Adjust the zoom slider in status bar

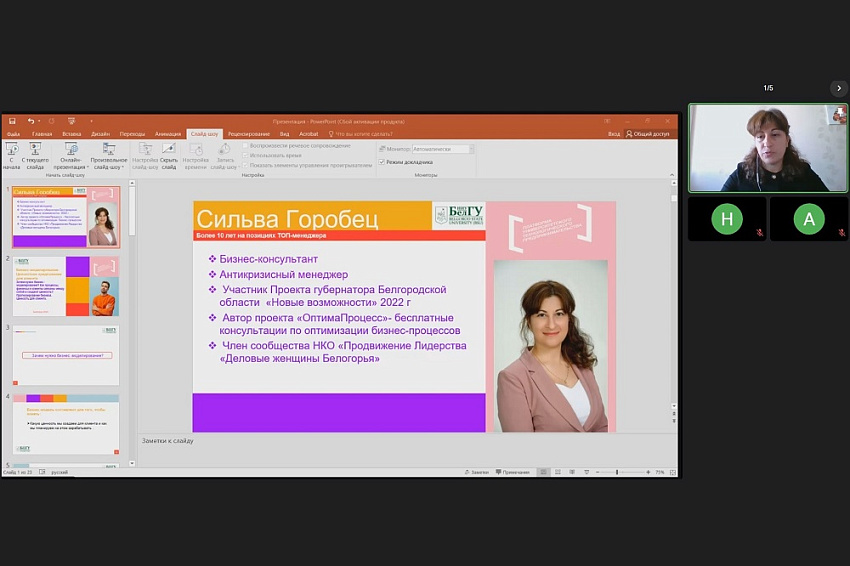point(616,472)
